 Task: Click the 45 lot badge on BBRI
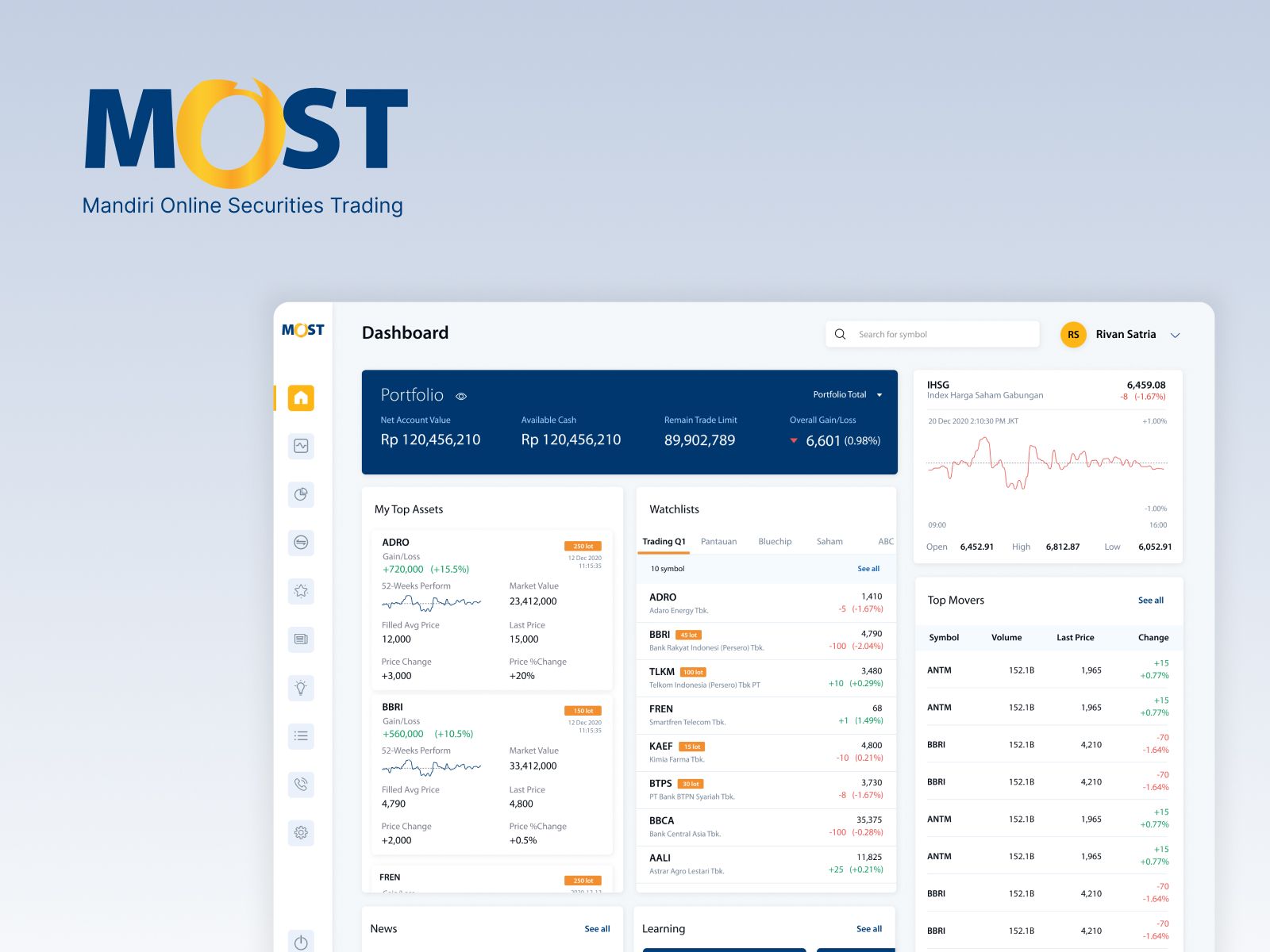[688, 635]
